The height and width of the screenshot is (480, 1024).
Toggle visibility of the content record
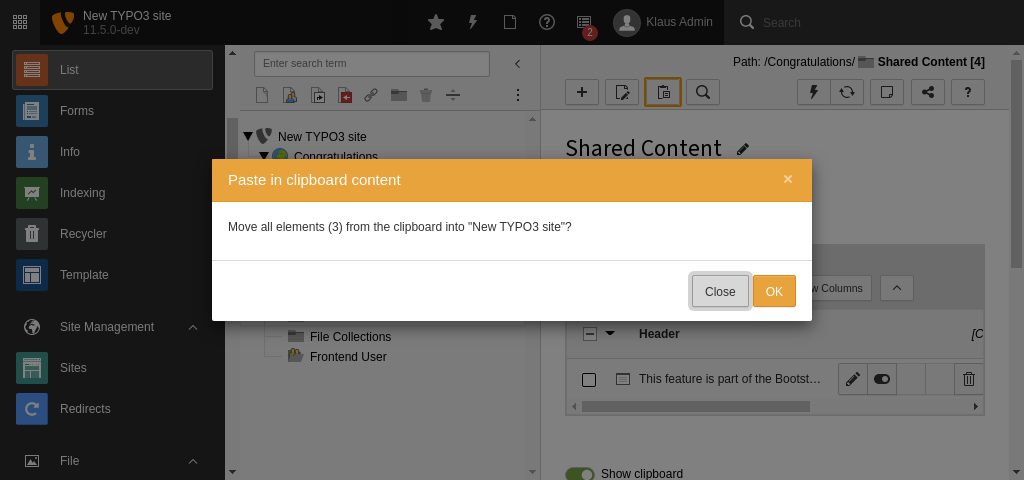[x=882, y=379]
